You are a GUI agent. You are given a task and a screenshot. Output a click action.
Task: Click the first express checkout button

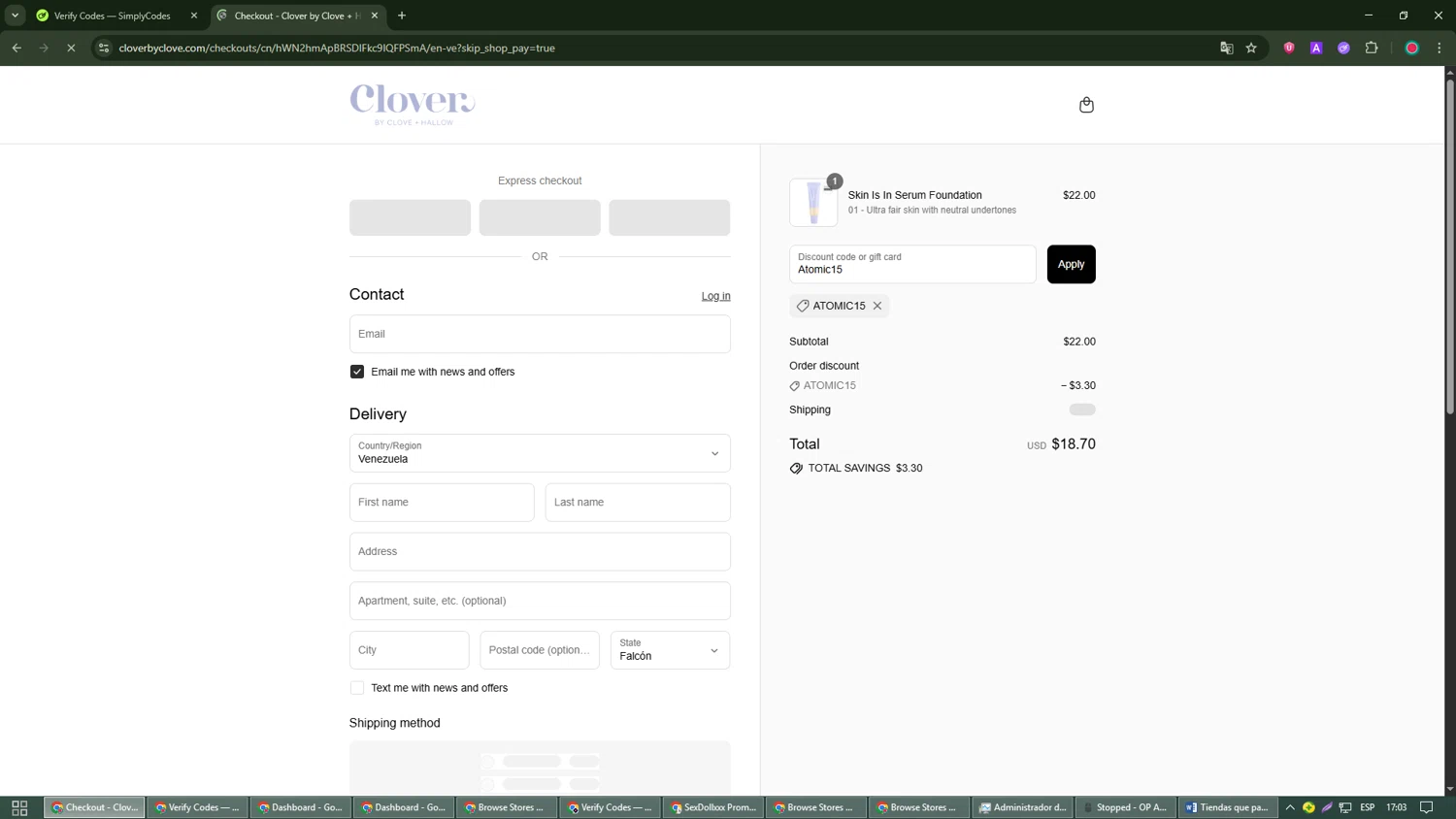click(410, 217)
